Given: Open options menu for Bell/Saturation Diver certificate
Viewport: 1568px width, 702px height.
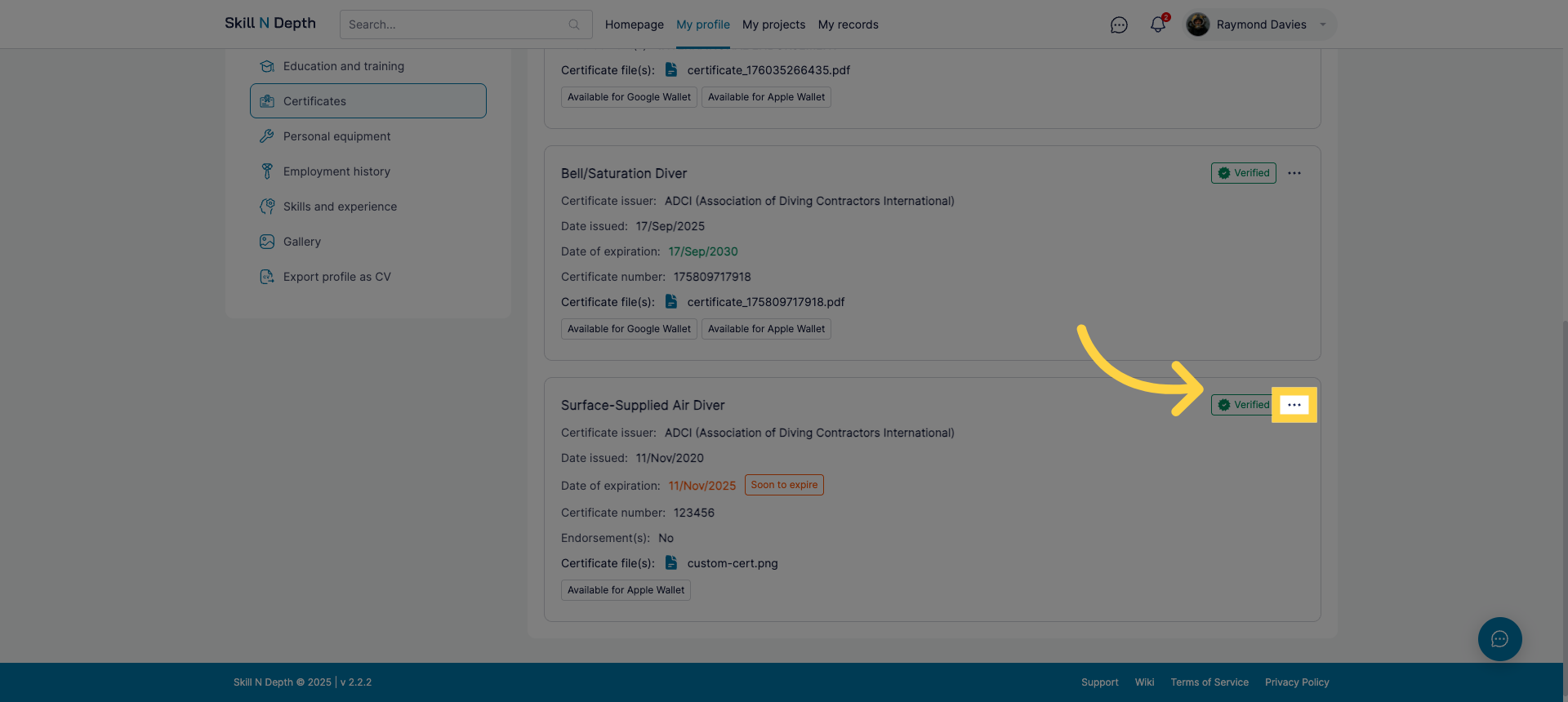Looking at the screenshot, I should coord(1294,173).
